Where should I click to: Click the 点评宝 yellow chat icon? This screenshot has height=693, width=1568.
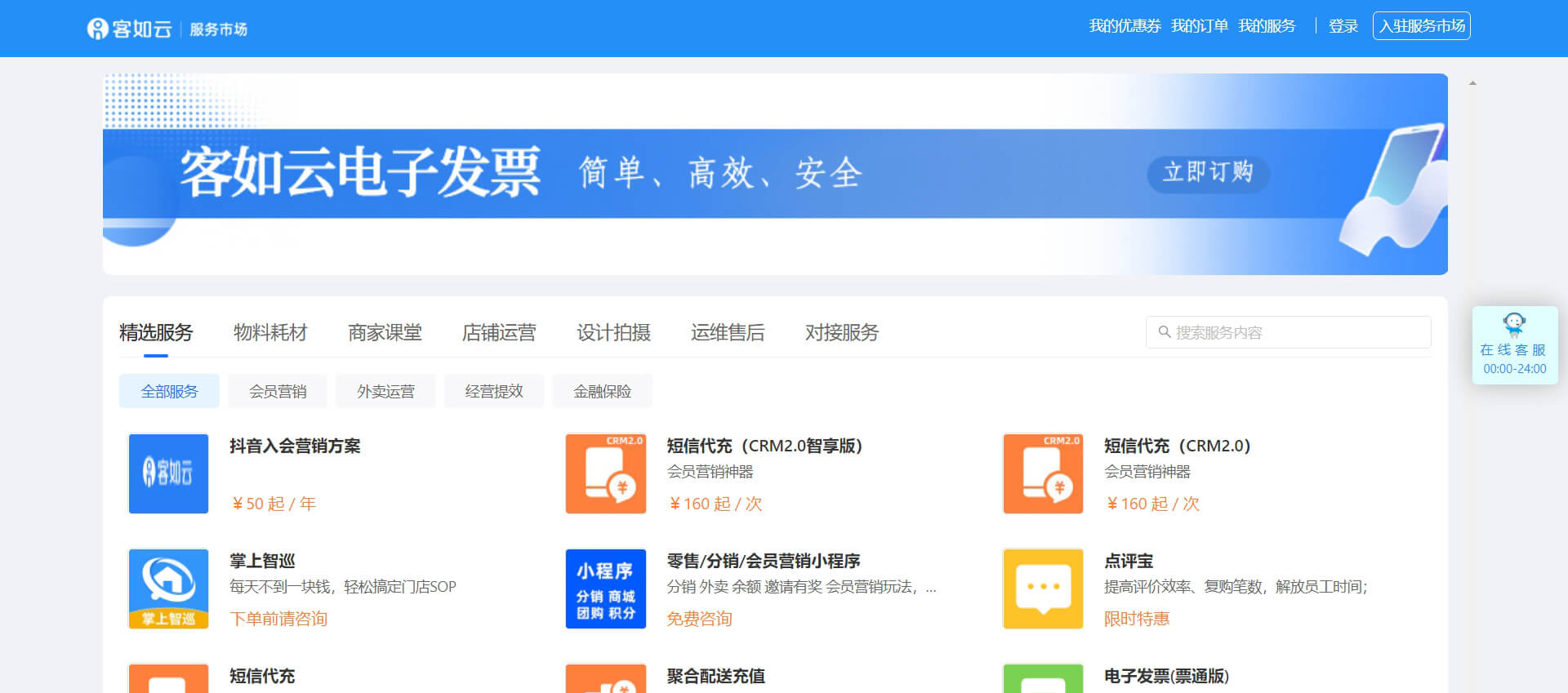click(x=1043, y=589)
